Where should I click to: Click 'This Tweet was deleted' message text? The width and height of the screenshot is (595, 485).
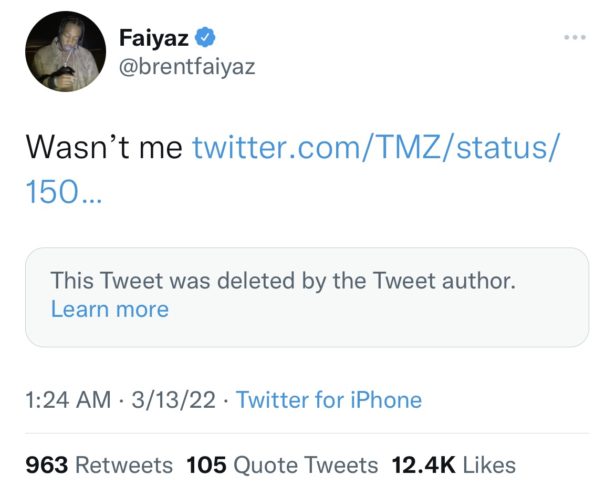[283, 280]
